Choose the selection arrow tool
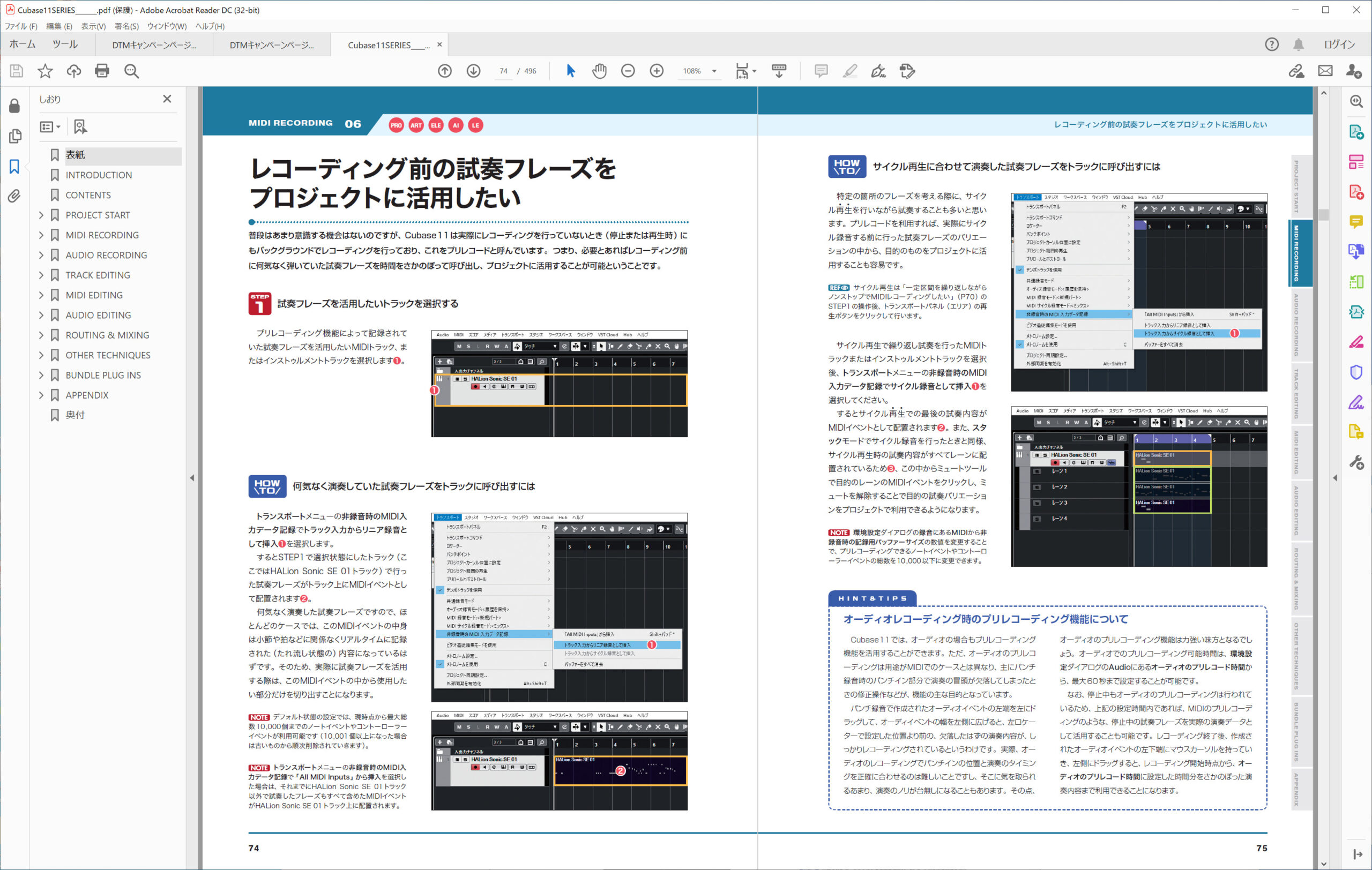The width and height of the screenshot is (1372, 870). click(x=570, y=71)
